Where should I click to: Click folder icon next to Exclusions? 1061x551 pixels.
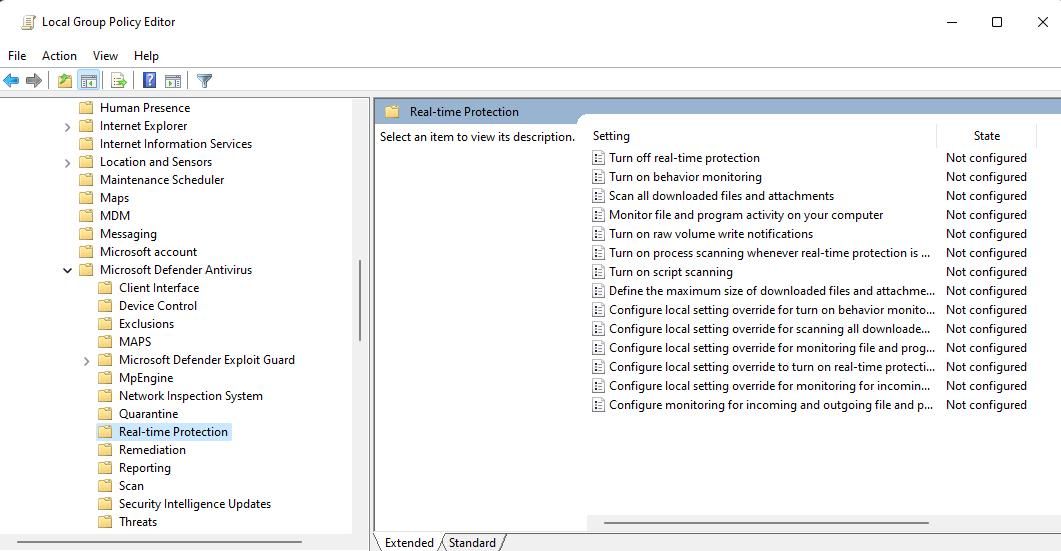(105, 324)
